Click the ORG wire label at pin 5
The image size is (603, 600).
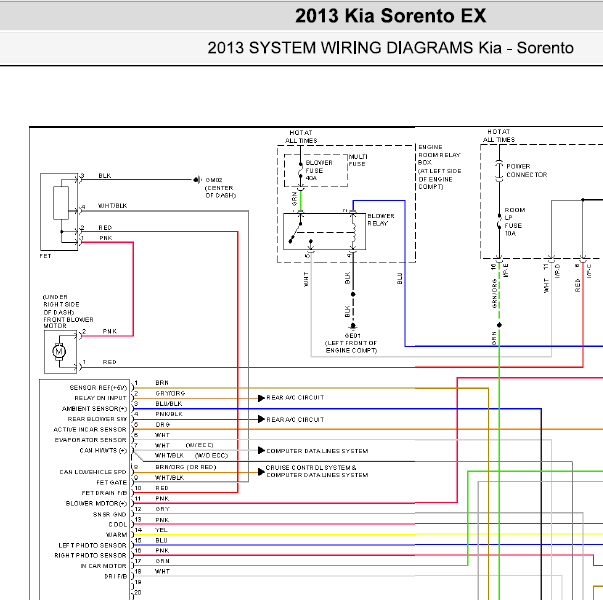click(x=162, y=425)
